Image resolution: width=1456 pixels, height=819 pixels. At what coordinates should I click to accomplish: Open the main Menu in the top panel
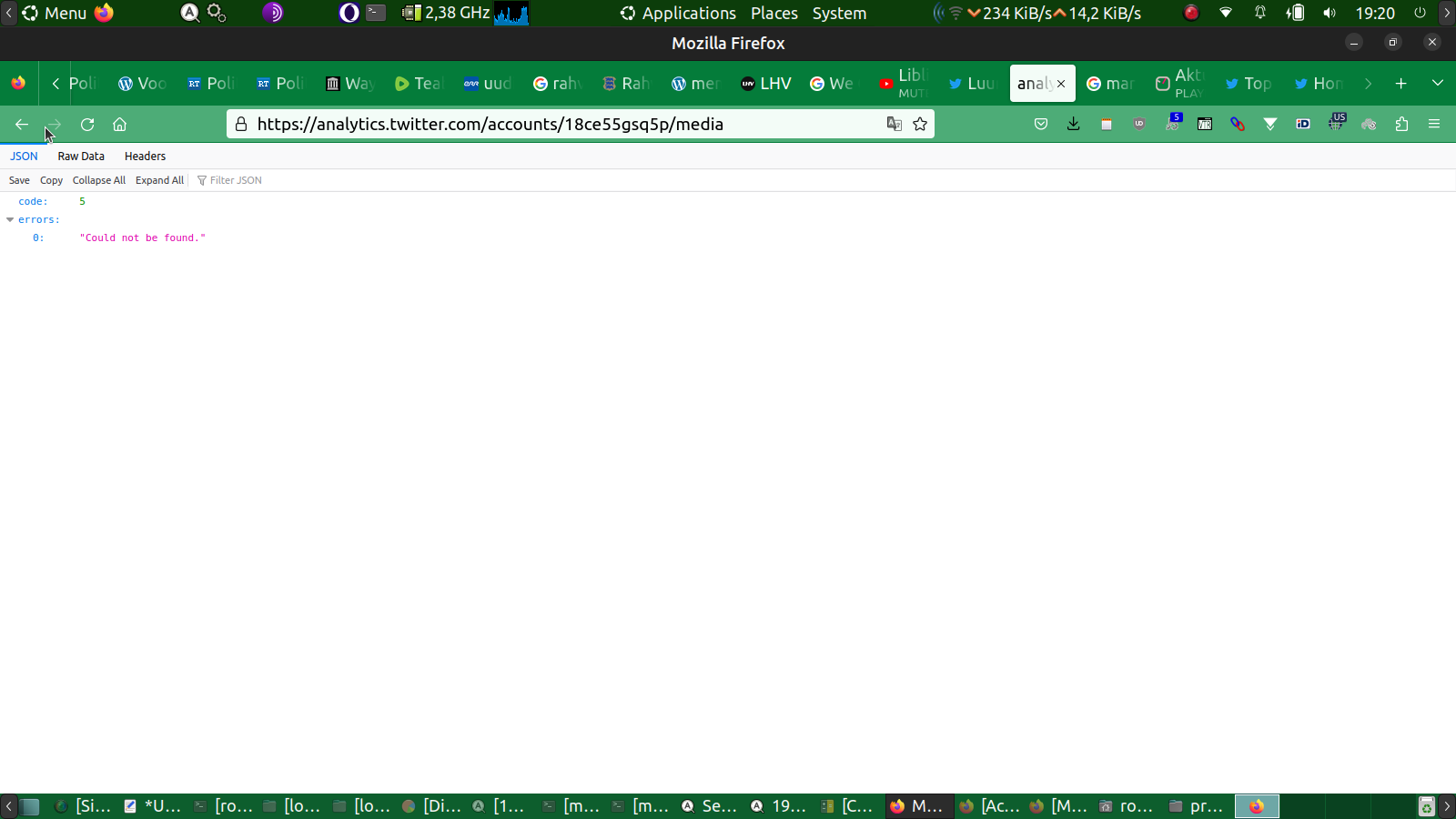click(55, 13)
